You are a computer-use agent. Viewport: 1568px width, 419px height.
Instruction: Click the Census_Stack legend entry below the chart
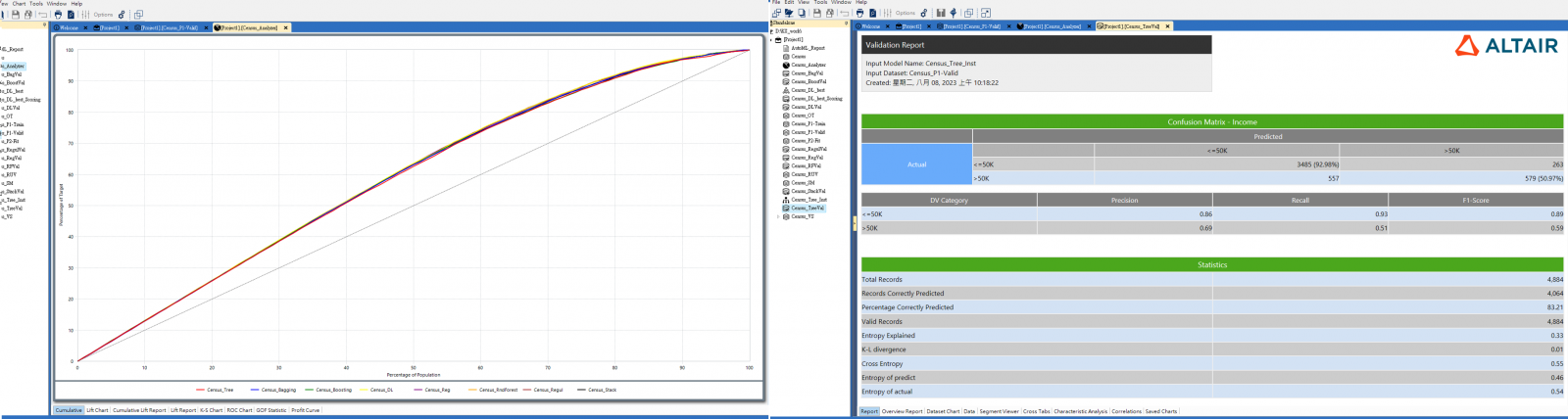[x=602, y=390]
